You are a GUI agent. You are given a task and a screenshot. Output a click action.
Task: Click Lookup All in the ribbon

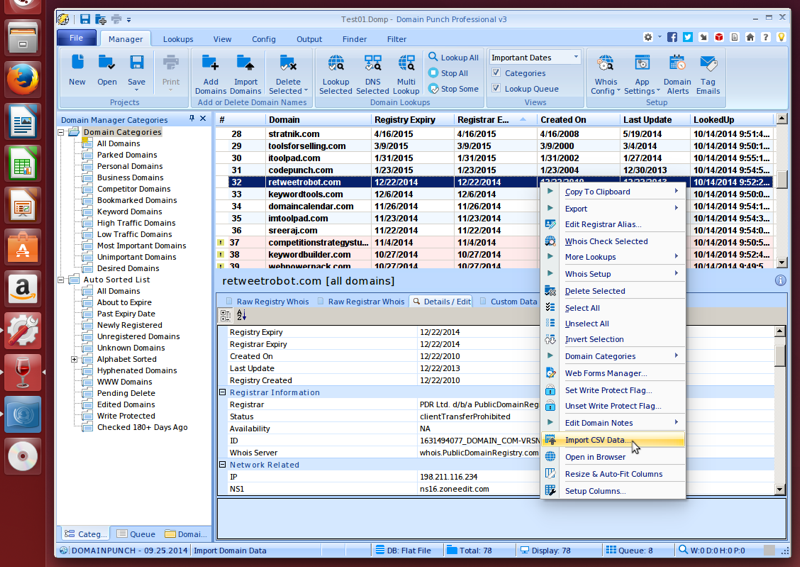[x=453, y=57]
